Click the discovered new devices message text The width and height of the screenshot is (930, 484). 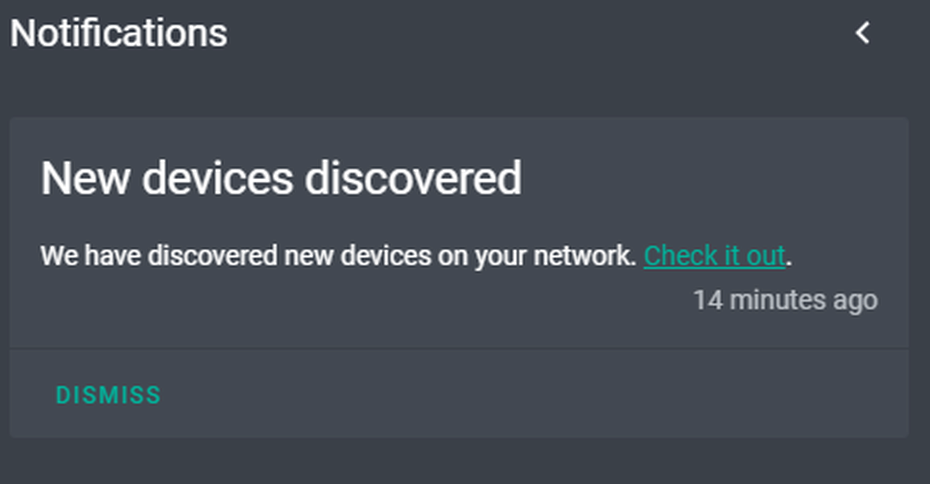(338, 256)
